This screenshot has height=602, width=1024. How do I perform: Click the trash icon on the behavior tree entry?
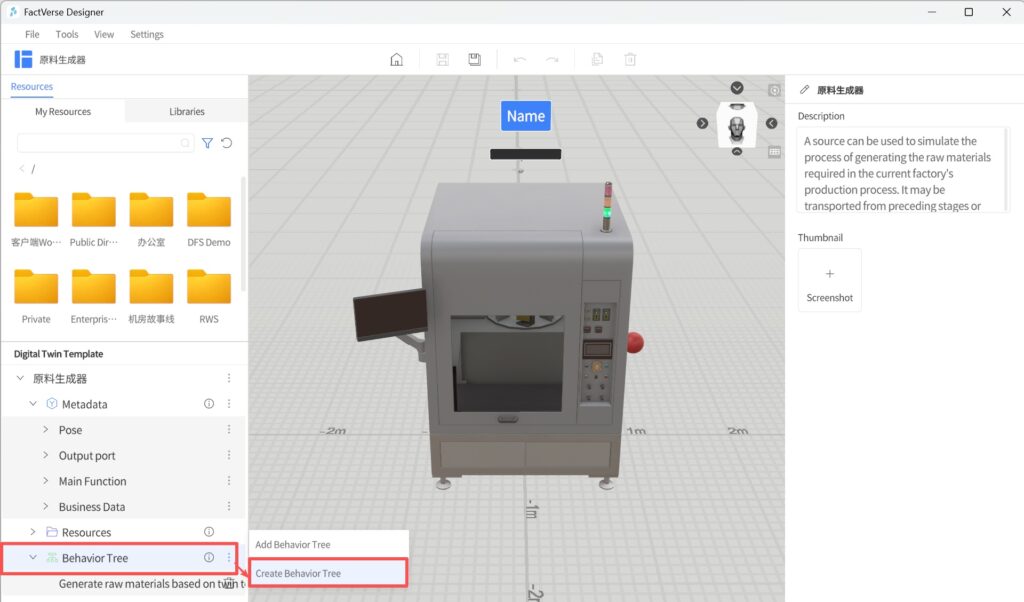(x=229, y=584)
